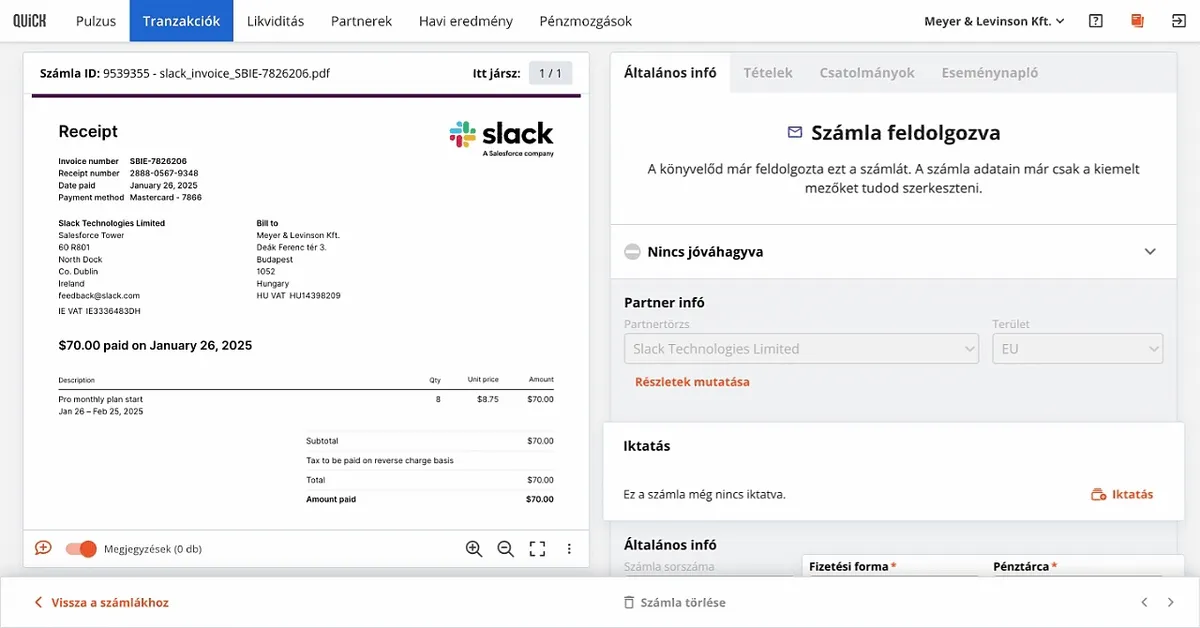Show the Eseménynapló tab
This screenshot has width=1200, height=628.
[x=990, y=73]
